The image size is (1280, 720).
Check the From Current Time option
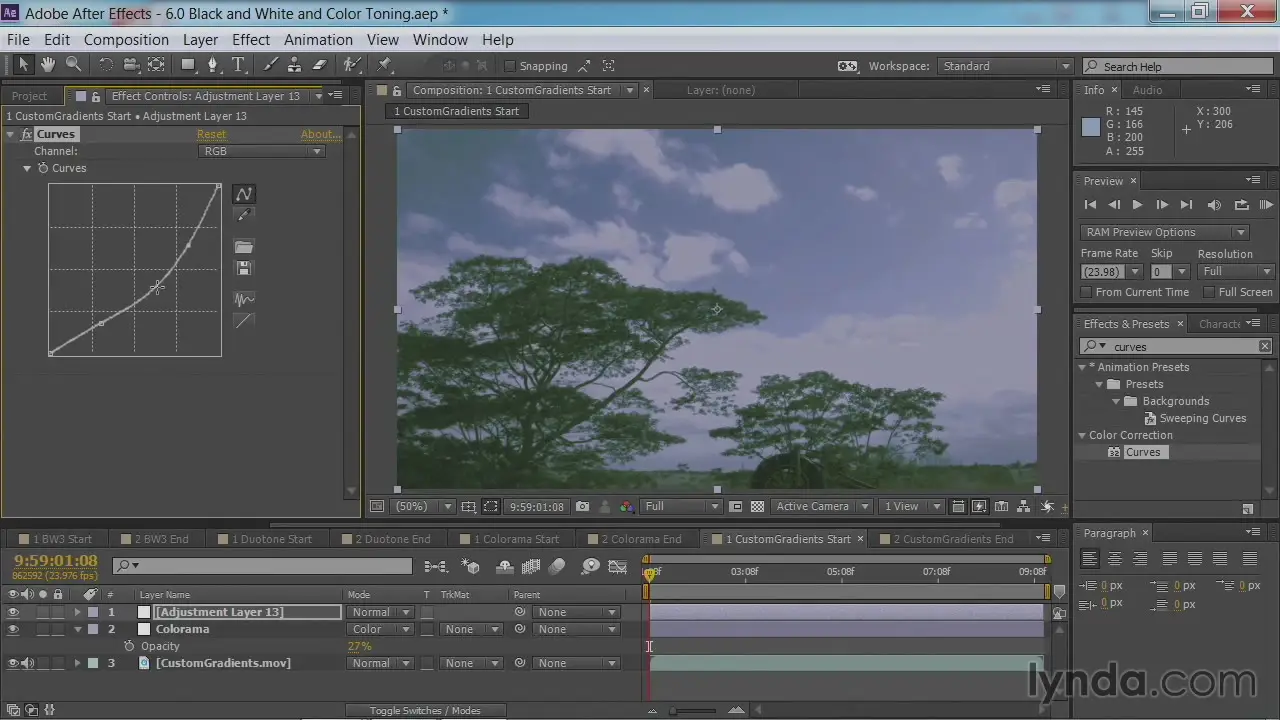[1086, 292]
